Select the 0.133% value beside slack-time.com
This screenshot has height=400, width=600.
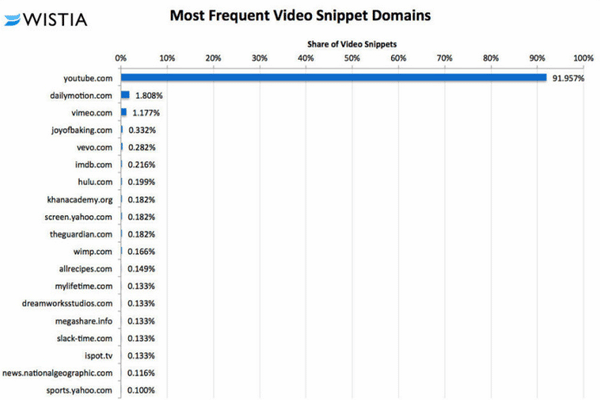tap(141, 338)
